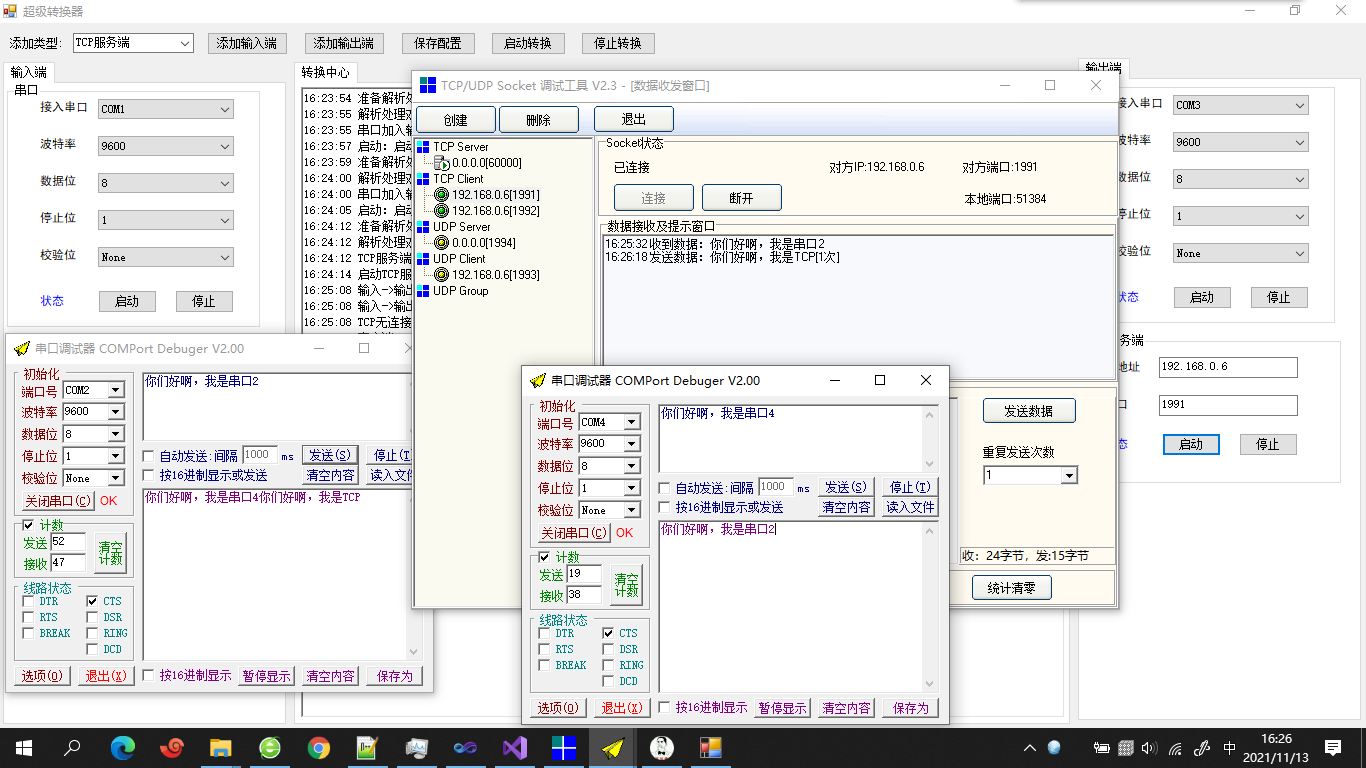Open the infinity-shaped taskbar icon
Screen dimensions: 1366x768
click(x=466, y=747)
